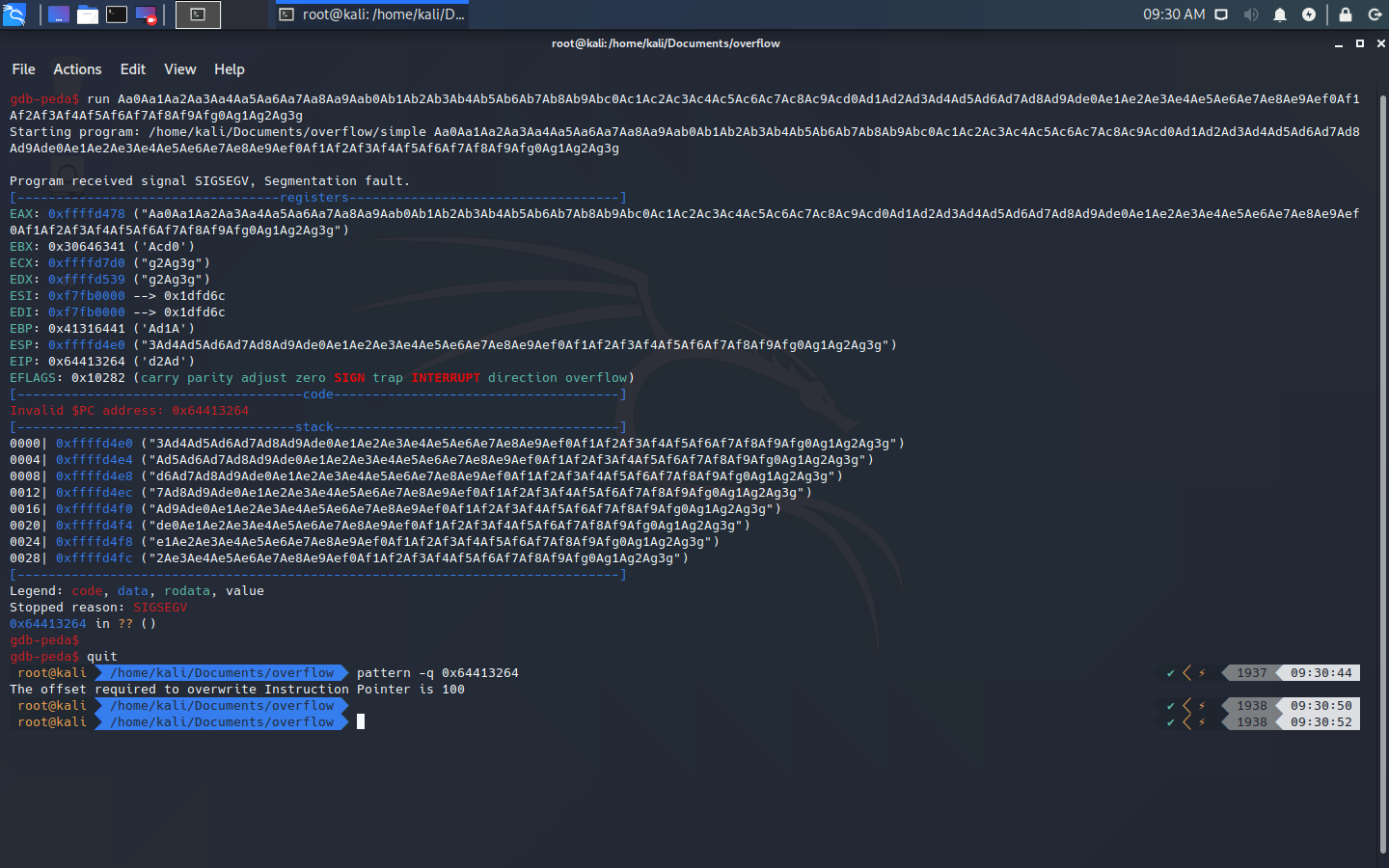Click the EIP value 0x64413264 in registers
The image size is (1389, 868).
click(87, 362)
